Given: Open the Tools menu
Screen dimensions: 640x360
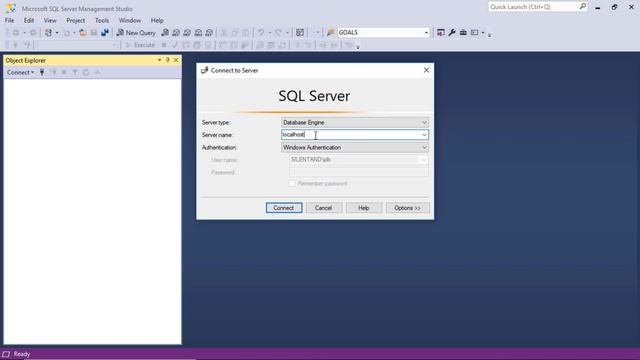Looking at the screenshot, I should click(102, 20).
